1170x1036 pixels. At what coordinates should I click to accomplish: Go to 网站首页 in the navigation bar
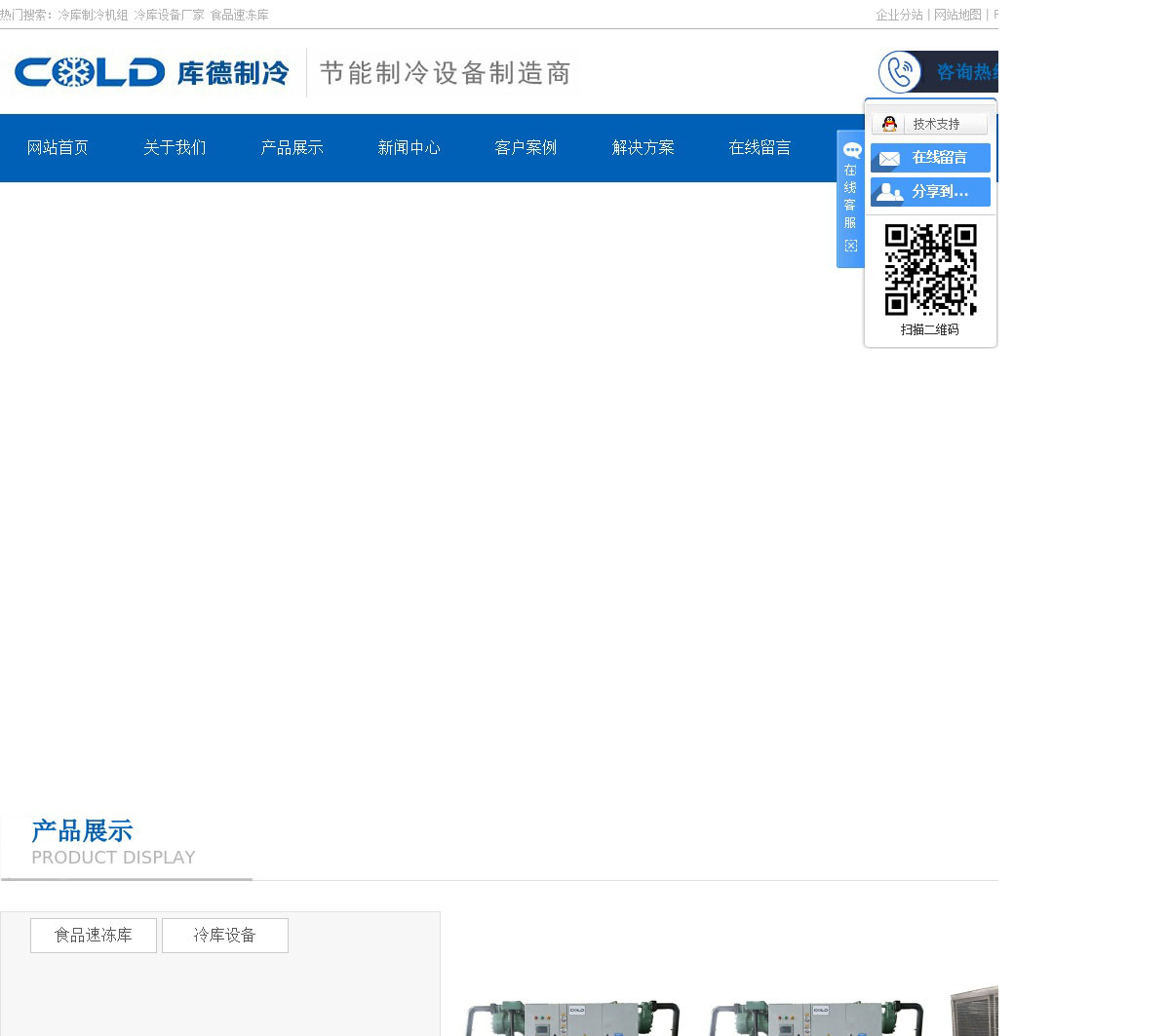click(x=58, y=148)
